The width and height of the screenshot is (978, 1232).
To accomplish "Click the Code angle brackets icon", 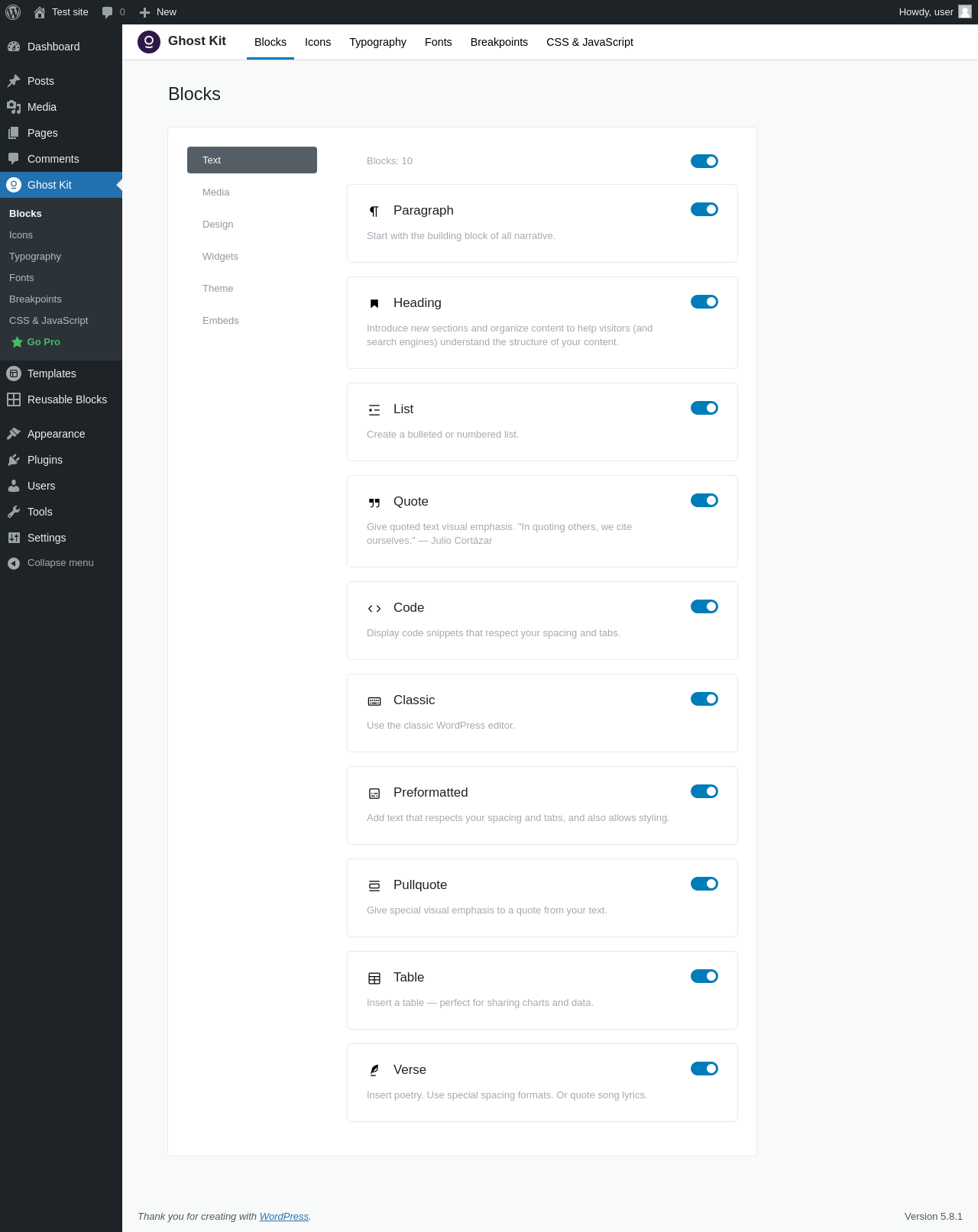I will click(x=374, y=609).
